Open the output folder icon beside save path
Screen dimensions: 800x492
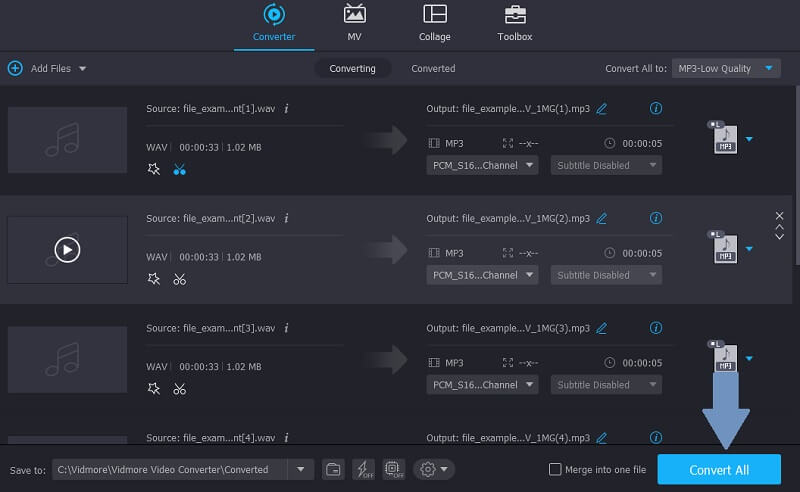pyautogui.click(x=333, y=469)
